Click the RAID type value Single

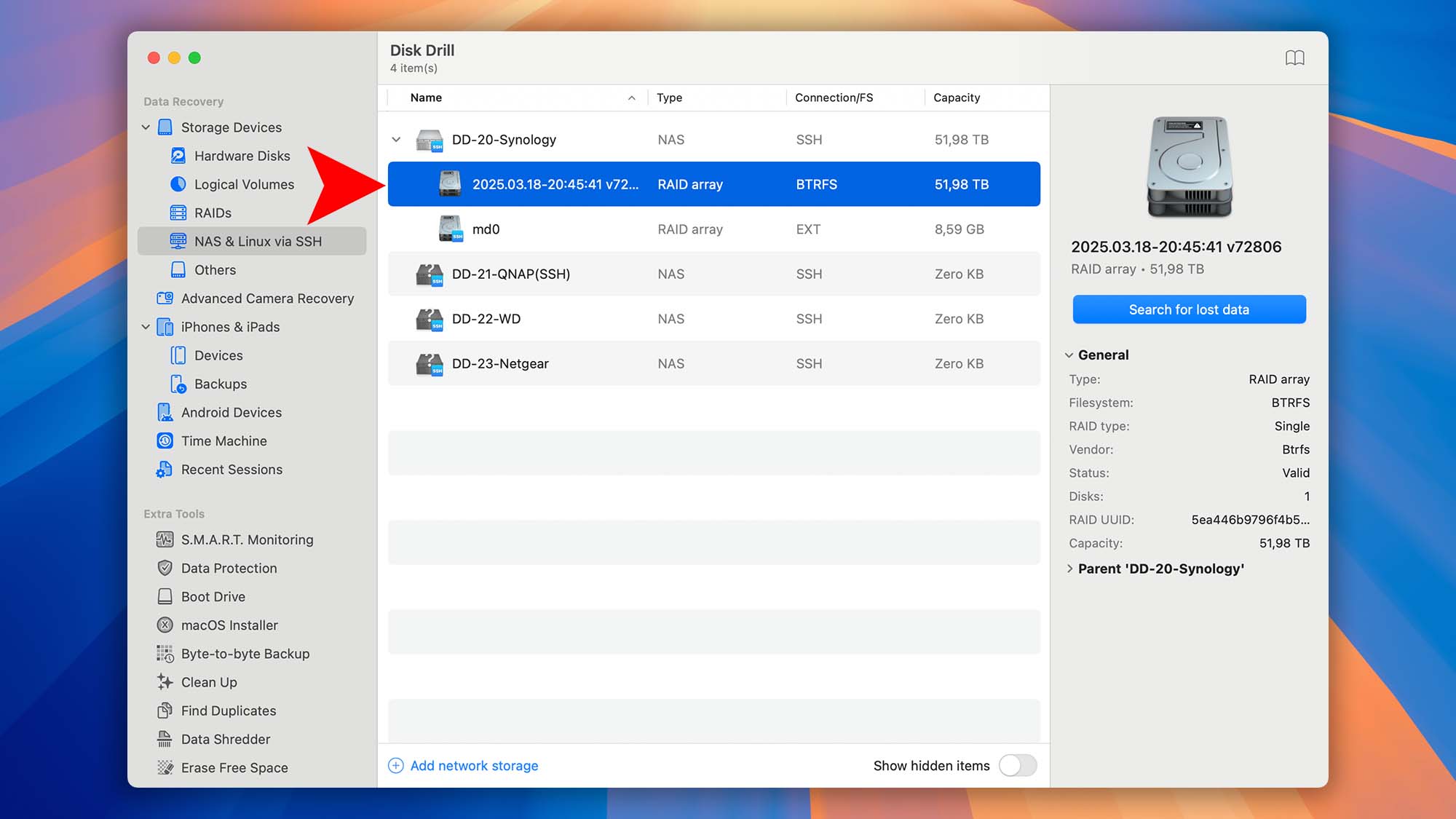pos(1291,426)
